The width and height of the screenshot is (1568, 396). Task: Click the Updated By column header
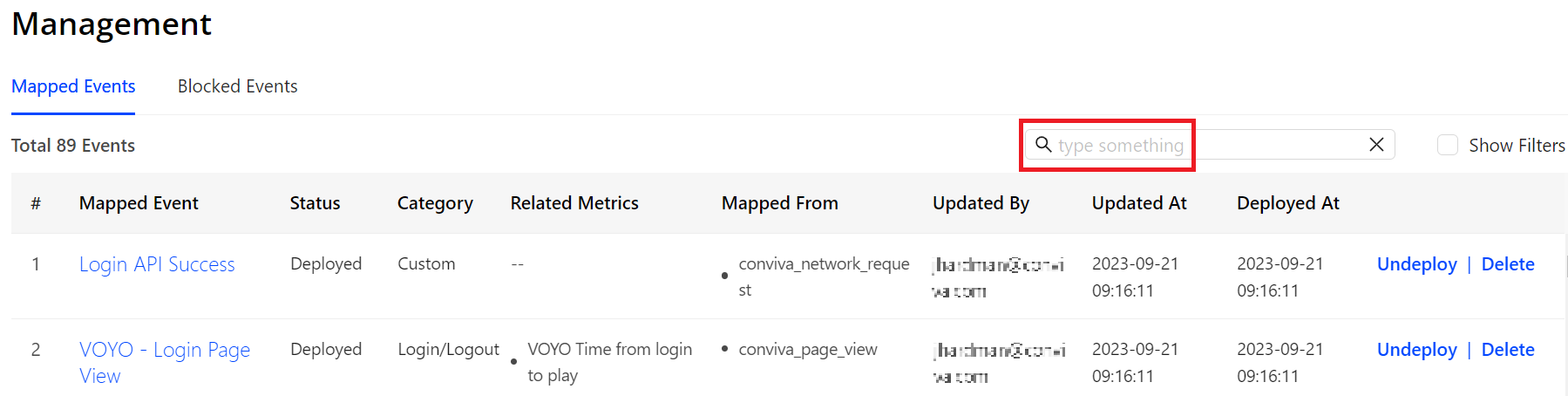(981, 203)
